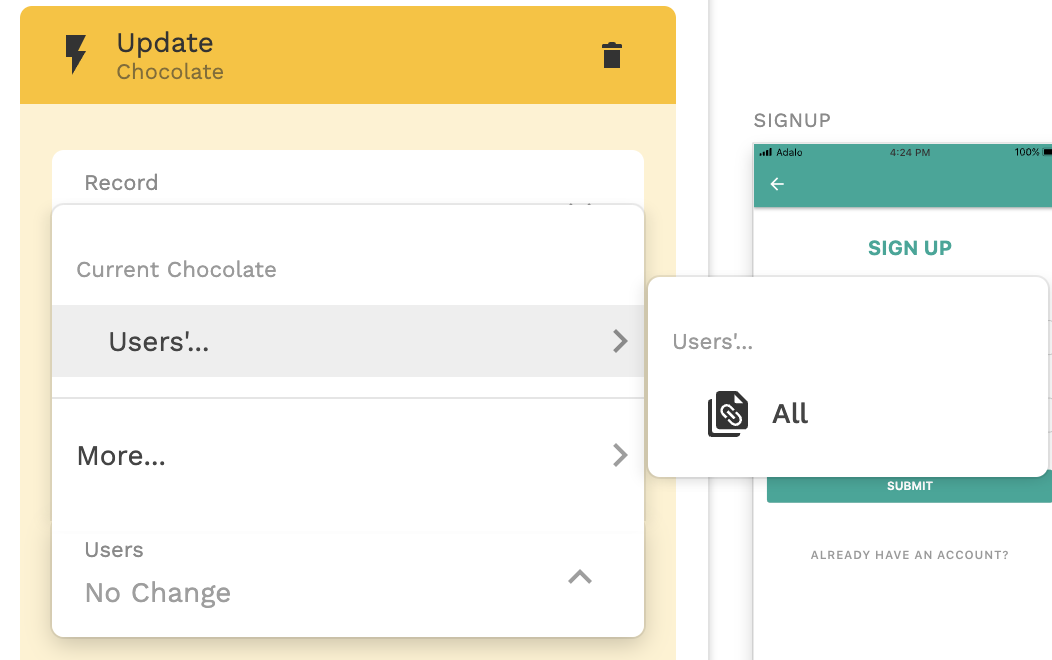Delete the Update Chocolate action via trash icon

coord(612,55)
